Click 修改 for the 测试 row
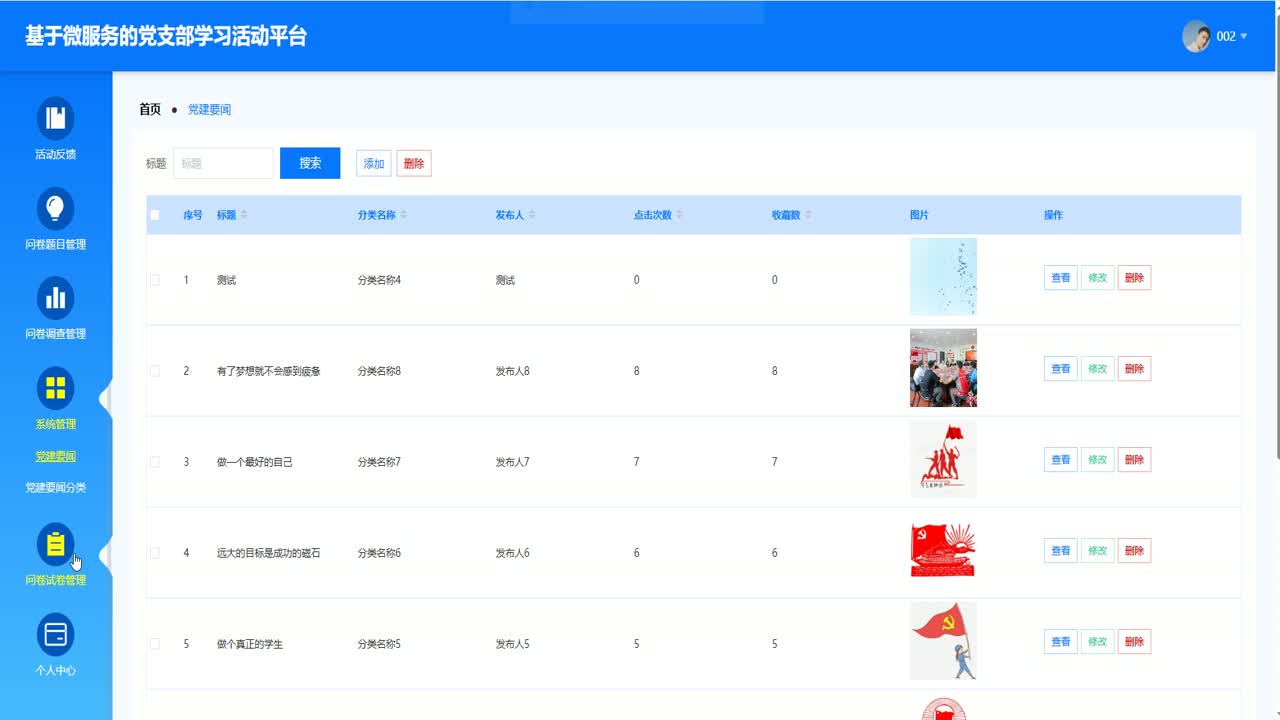The width and height of the screenshot is (1280, 720). [1097, 278]
